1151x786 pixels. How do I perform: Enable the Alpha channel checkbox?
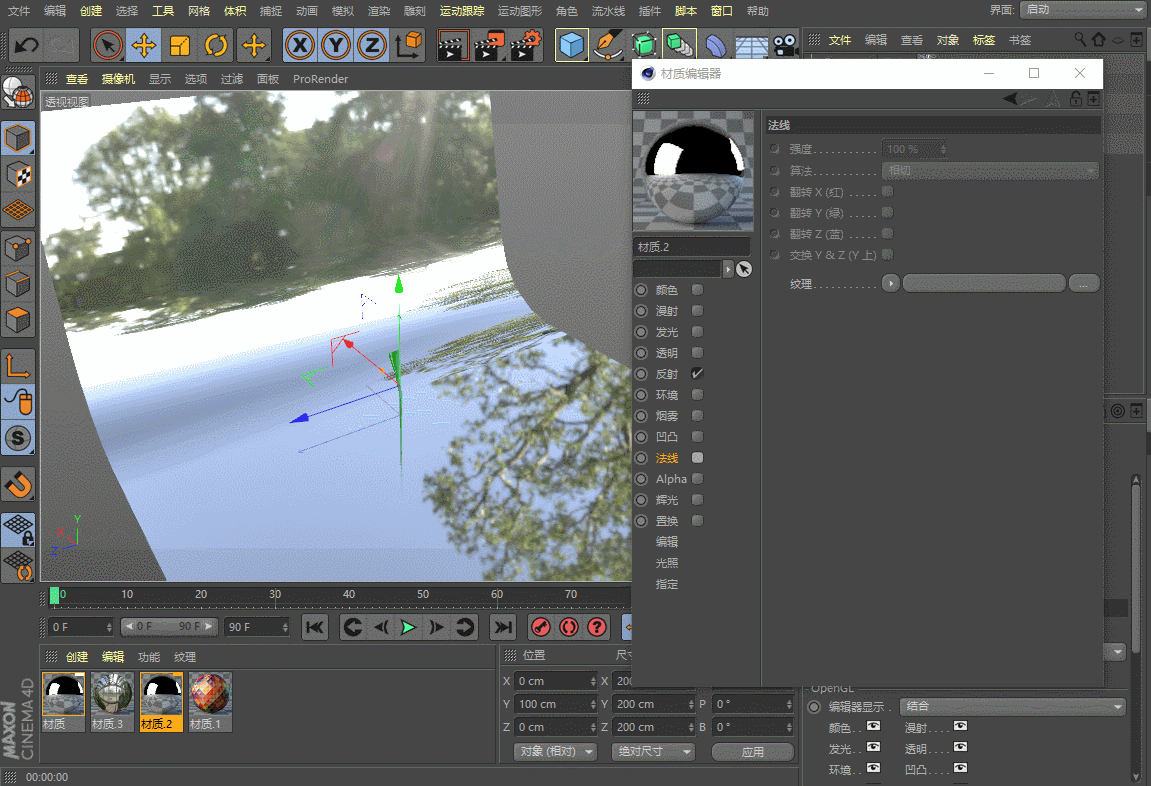pos(697,478)
